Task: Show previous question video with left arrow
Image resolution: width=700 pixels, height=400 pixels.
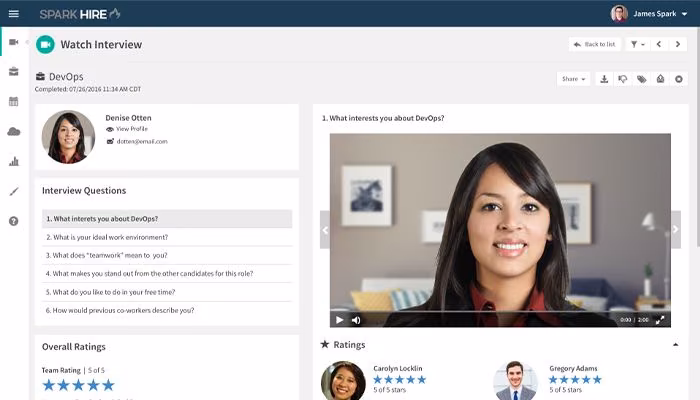Action: click(x=325, y=230)
